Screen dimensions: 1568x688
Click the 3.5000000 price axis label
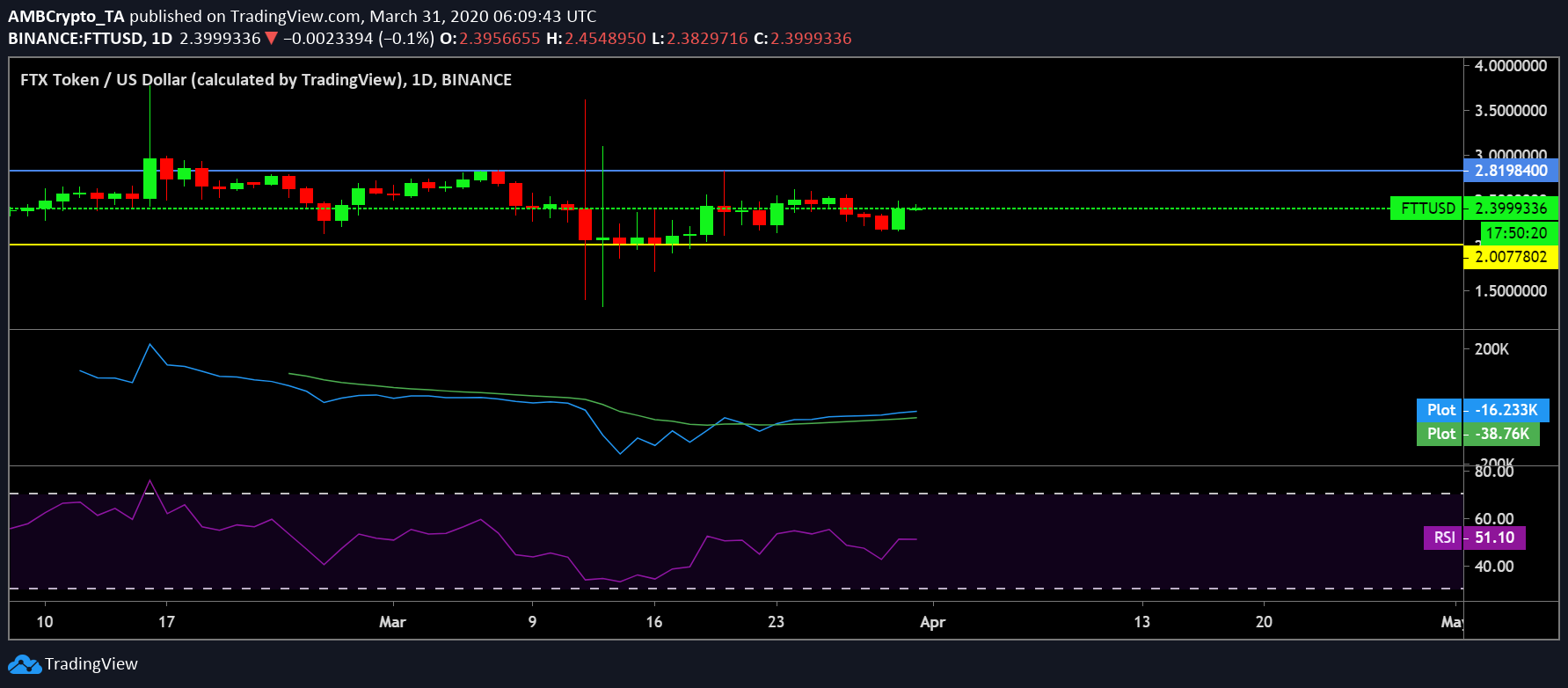pyautogui.click(x=1511, y=111)
